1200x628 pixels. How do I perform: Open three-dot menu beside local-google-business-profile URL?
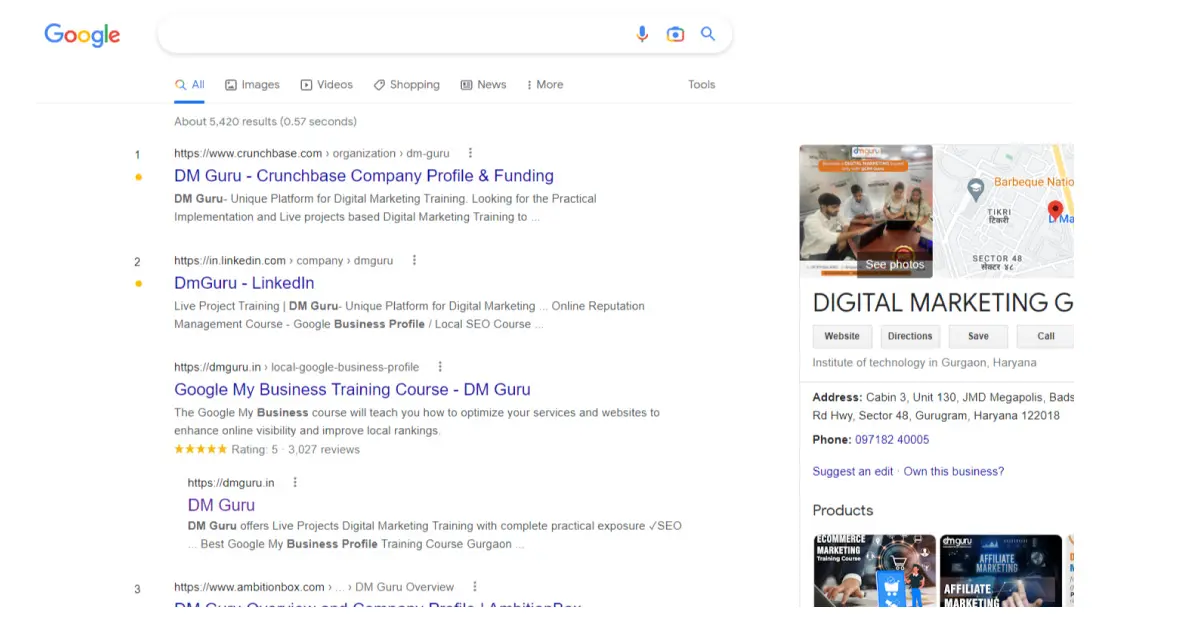[440, 367]
